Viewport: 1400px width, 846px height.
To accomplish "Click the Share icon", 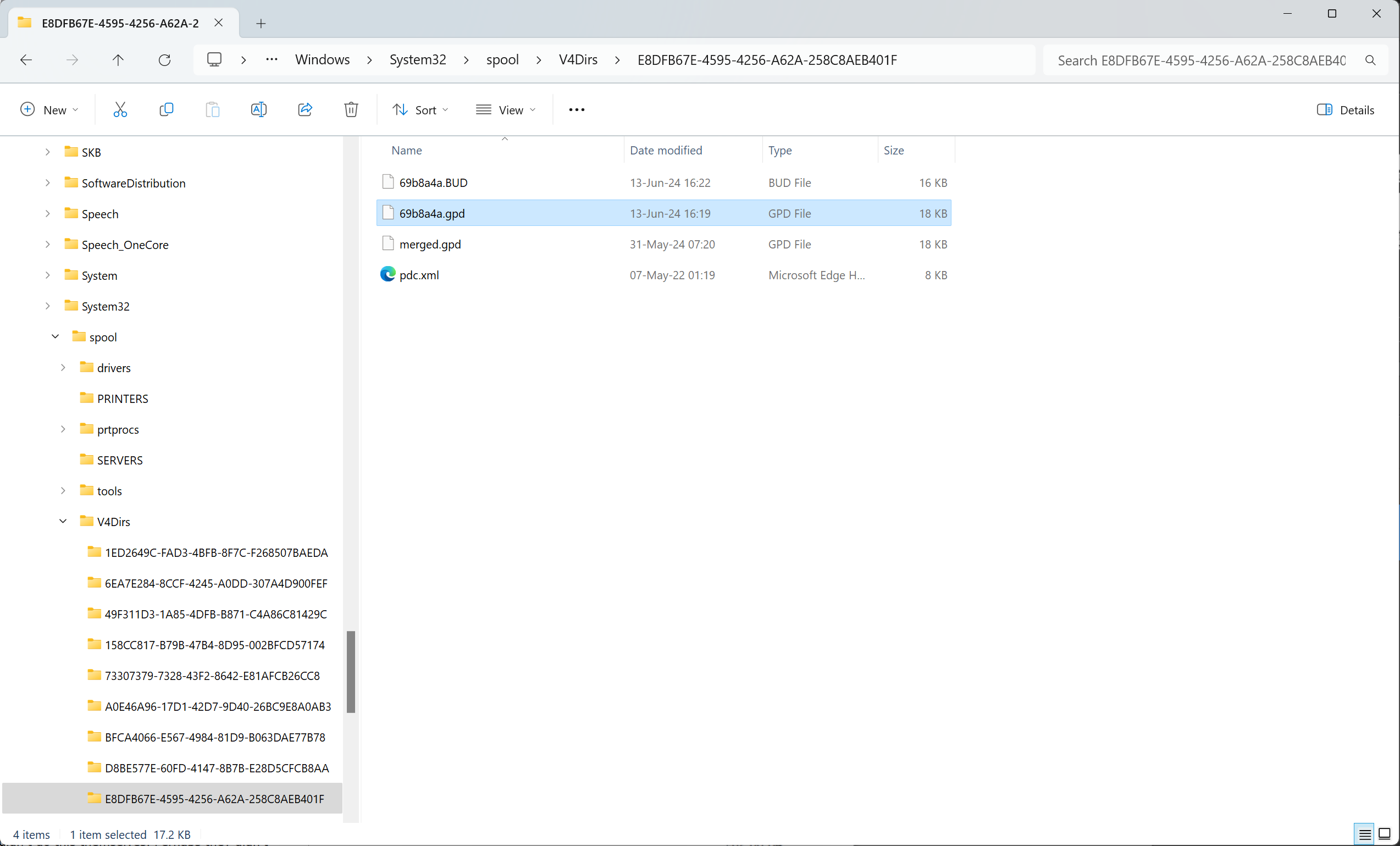I will [305, 109].
